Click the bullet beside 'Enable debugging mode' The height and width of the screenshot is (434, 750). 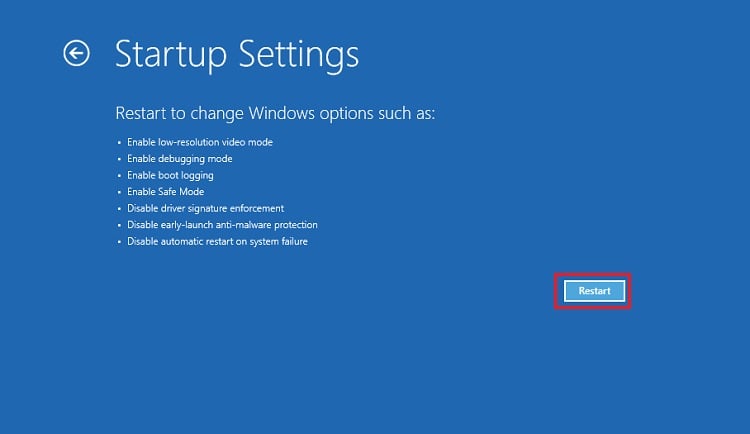(119, 159)
